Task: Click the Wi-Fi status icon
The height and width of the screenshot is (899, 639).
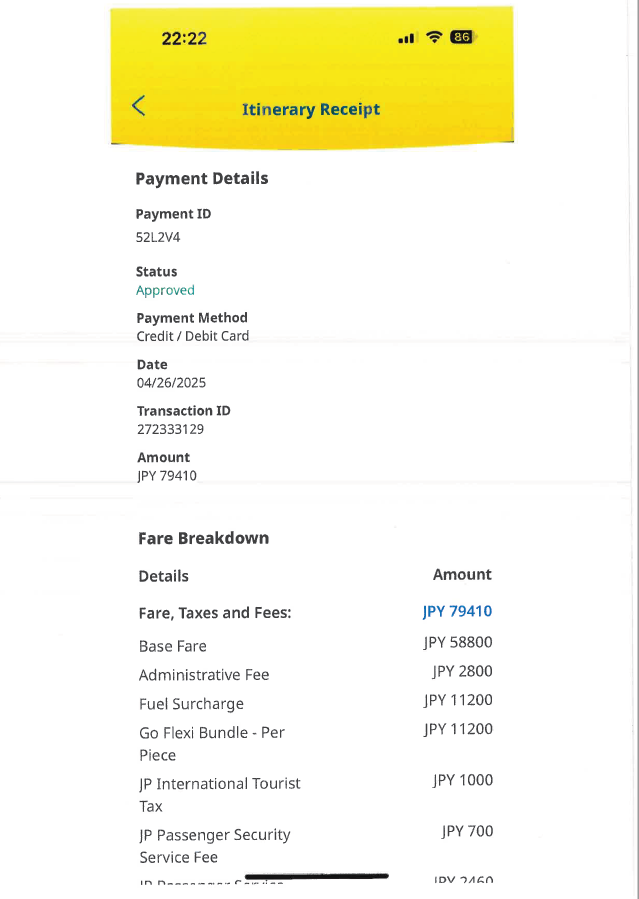Action: [434, 38]
